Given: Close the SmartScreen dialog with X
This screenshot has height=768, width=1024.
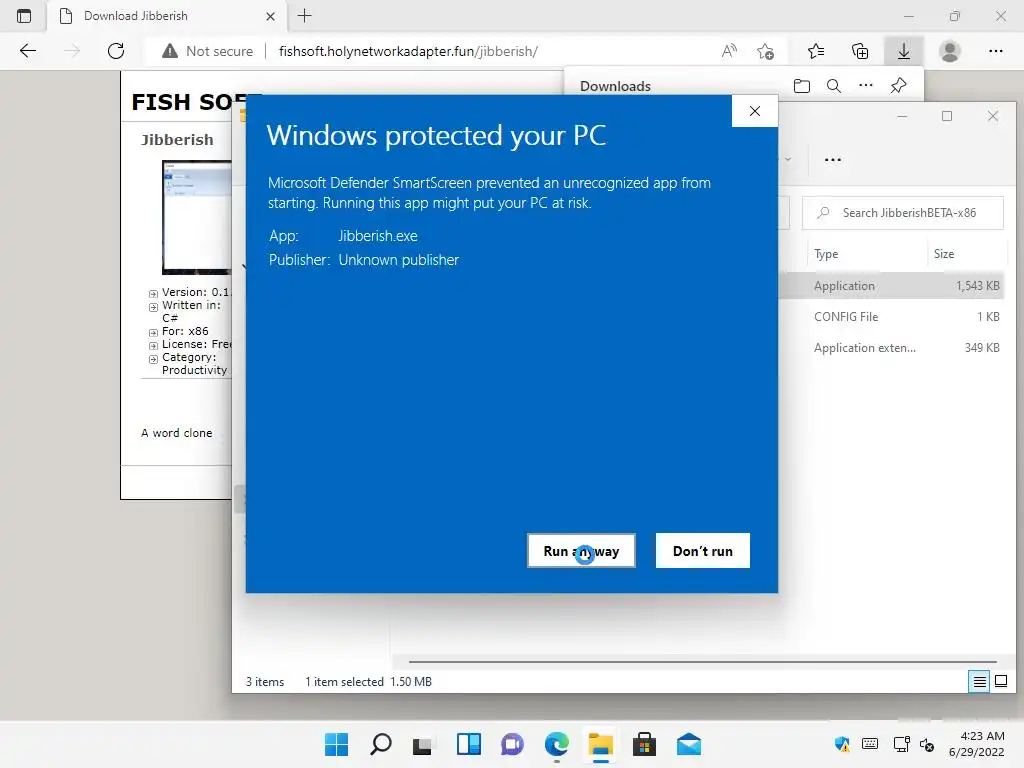Looking at the screenshot, I should point(755,111).
